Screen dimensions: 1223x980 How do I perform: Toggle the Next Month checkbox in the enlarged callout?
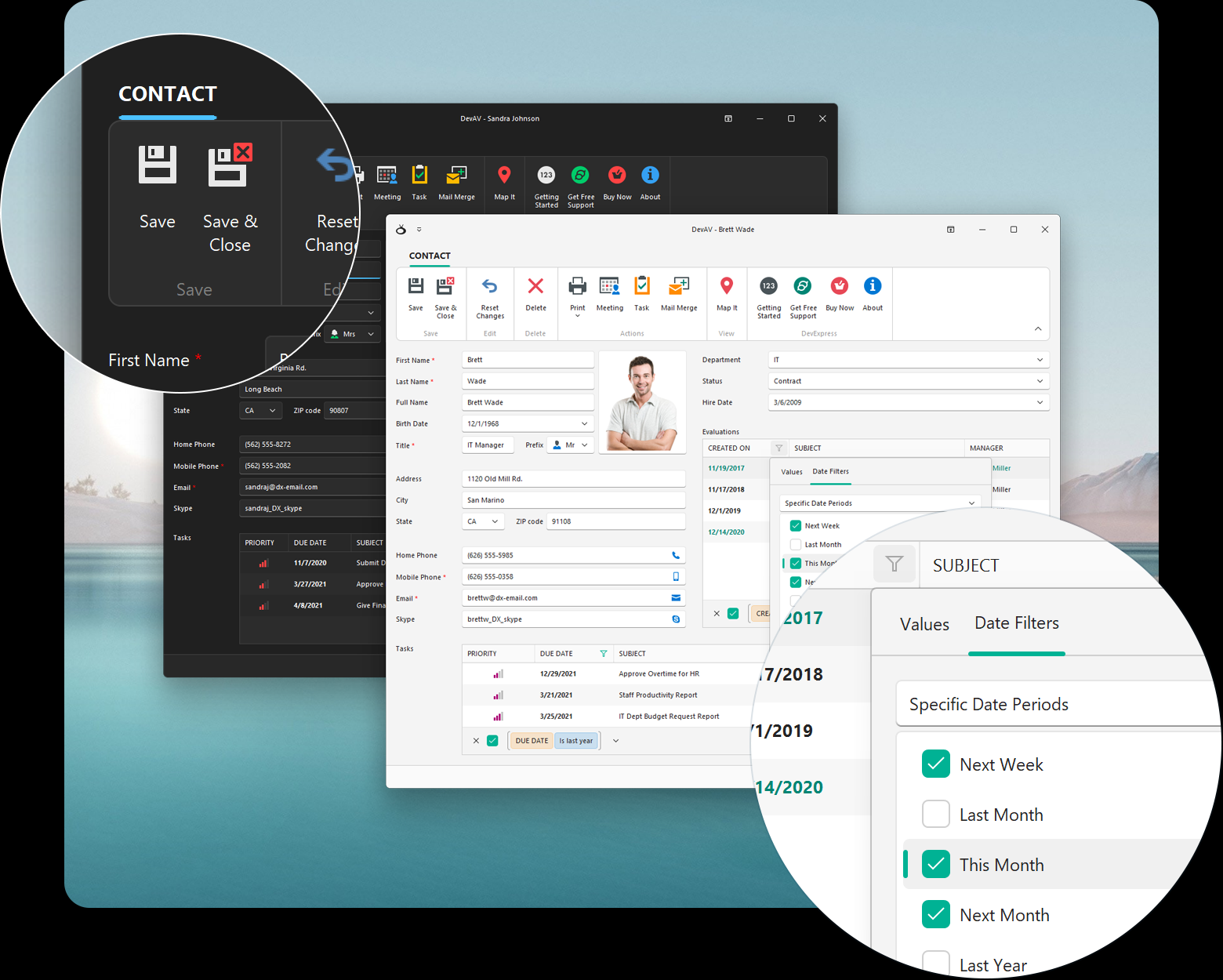click(x=936, y=915)
